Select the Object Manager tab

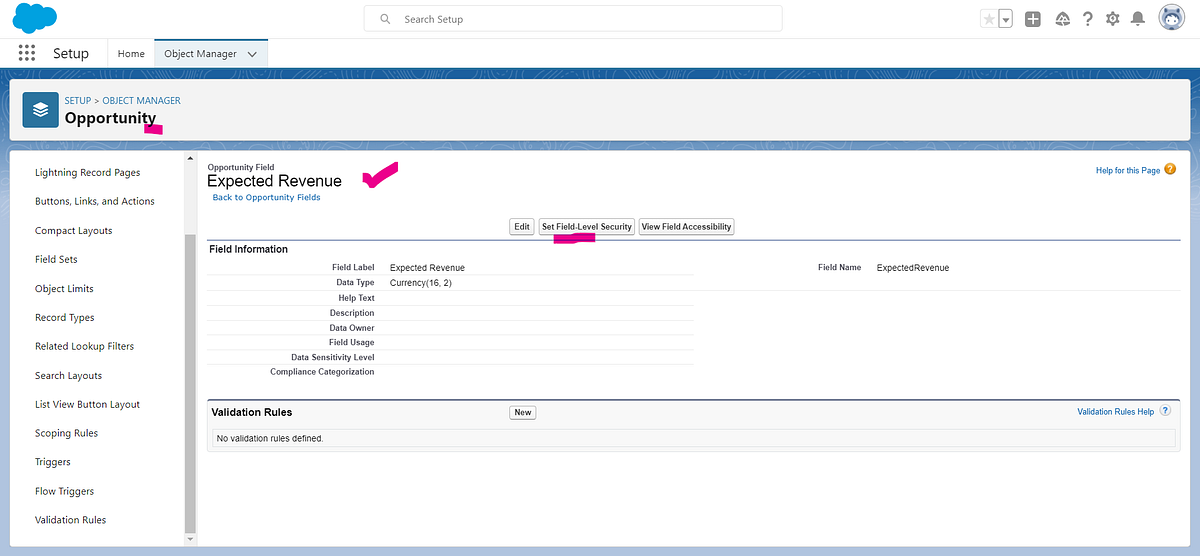201,54
